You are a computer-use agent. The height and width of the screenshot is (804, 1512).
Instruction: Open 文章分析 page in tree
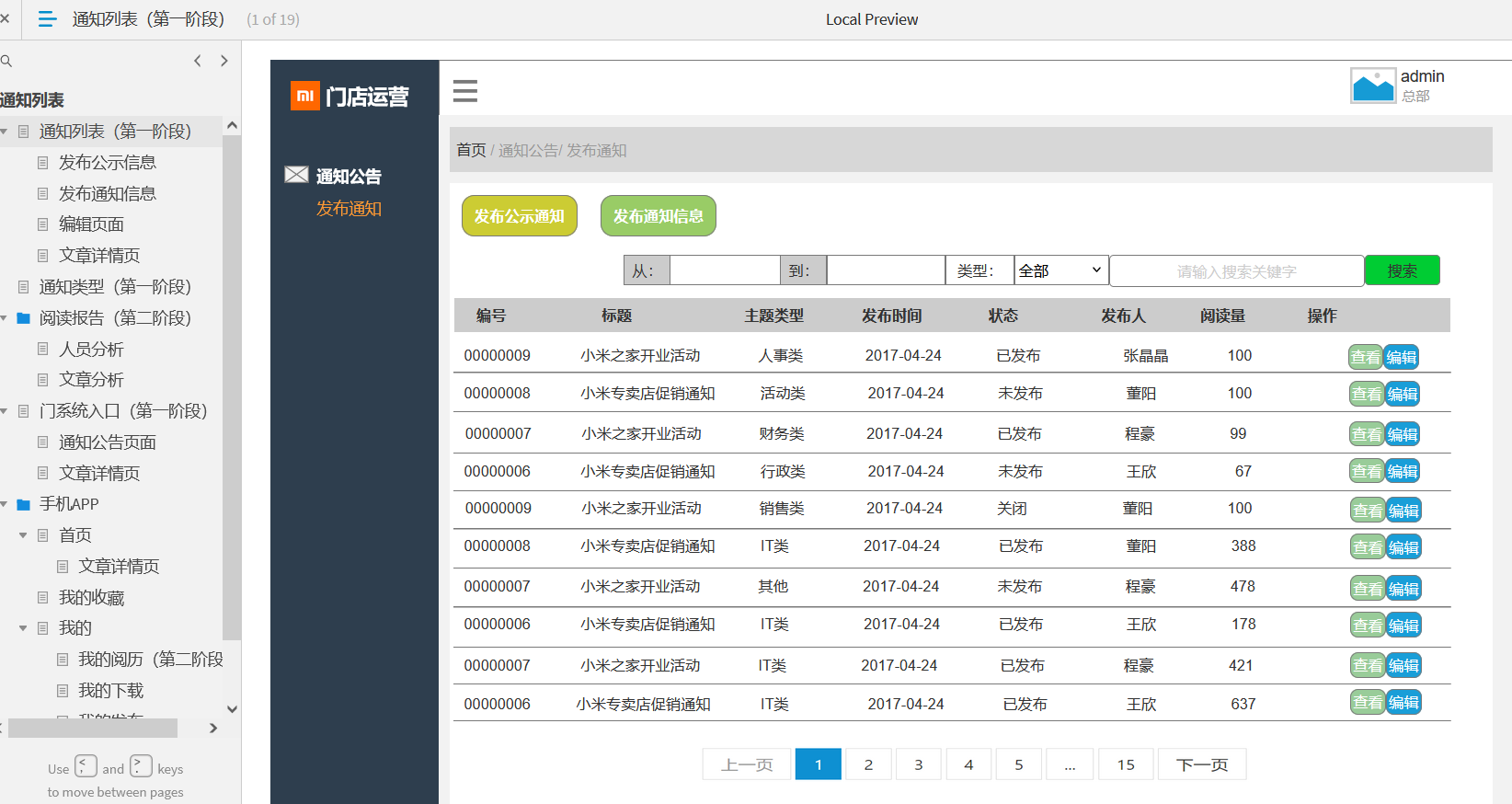(91, 380)
